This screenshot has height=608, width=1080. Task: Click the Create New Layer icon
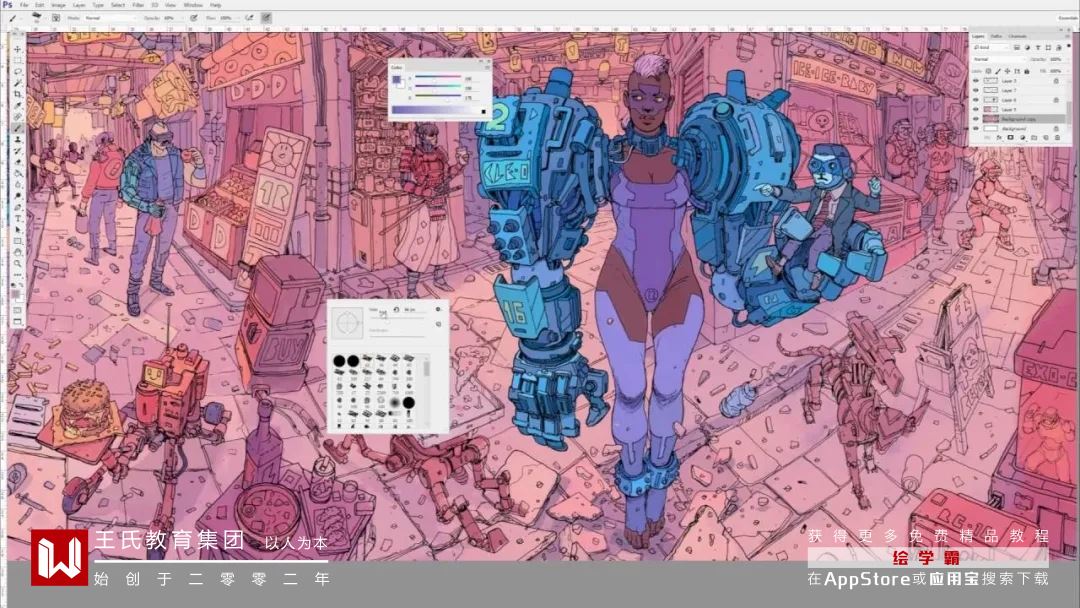pos(1046,138)
